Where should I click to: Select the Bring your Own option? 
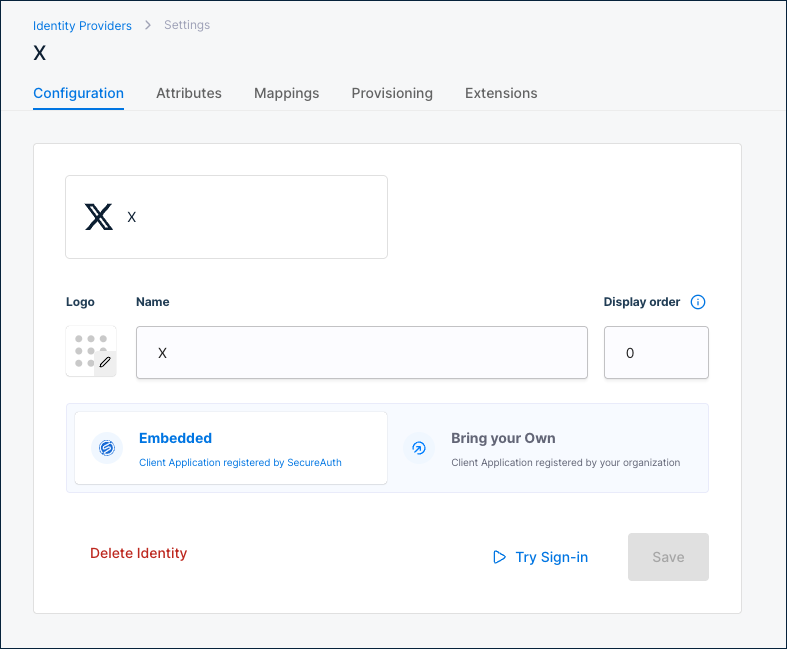point(548,448)
